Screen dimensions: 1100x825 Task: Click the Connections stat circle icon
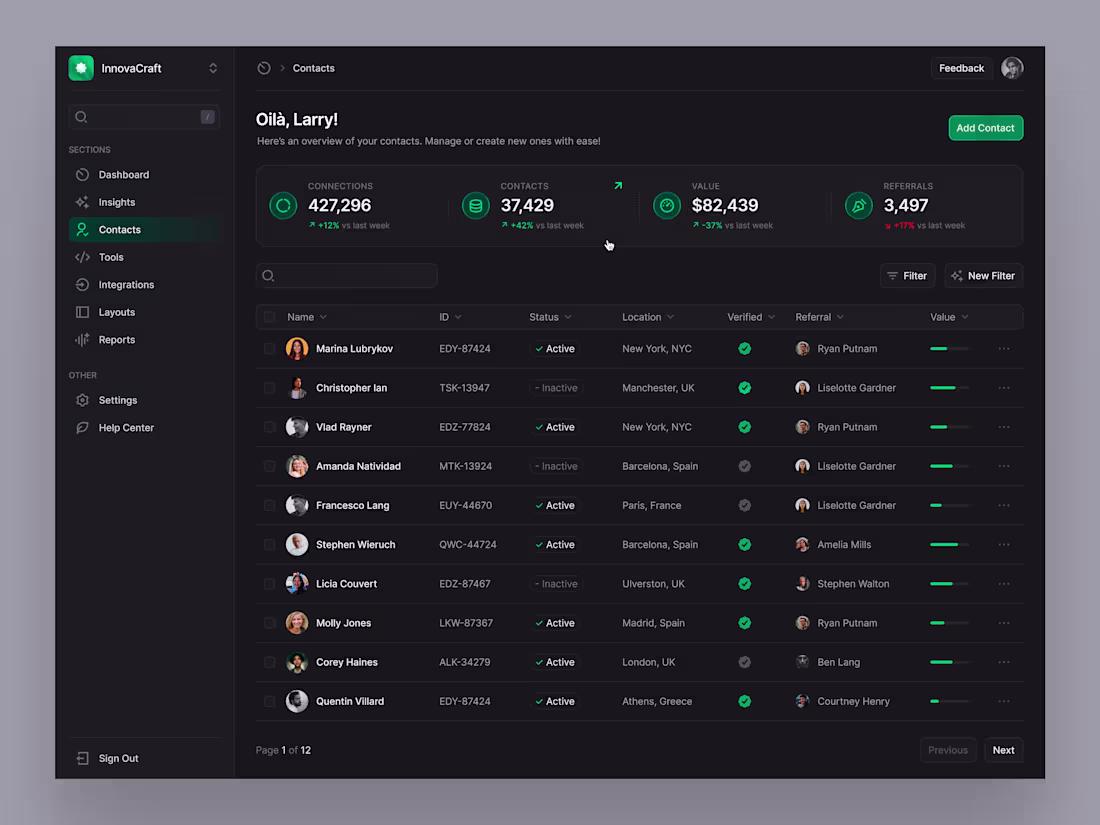point(282,205)
